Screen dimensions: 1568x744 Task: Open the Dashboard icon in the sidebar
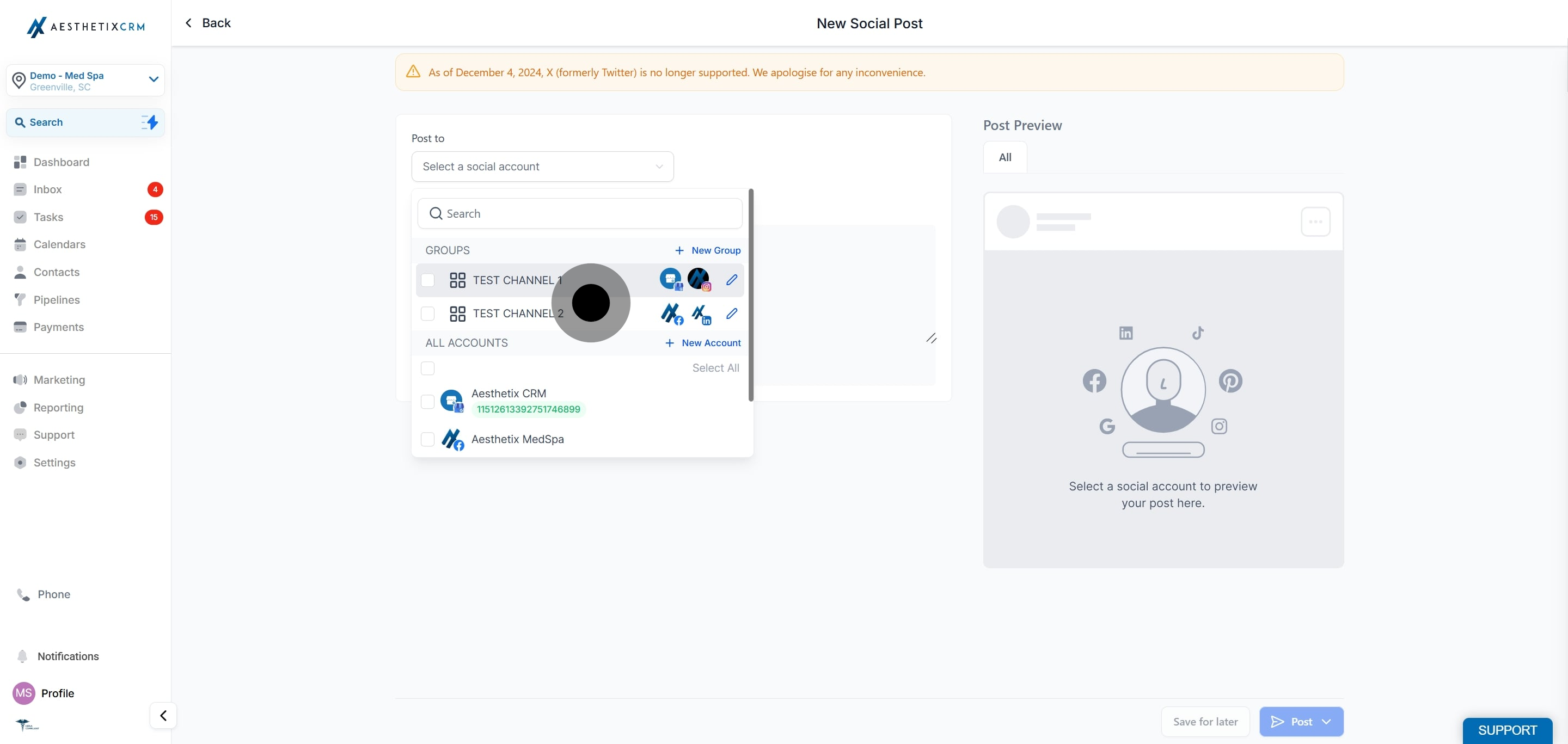tap(20, 162)
